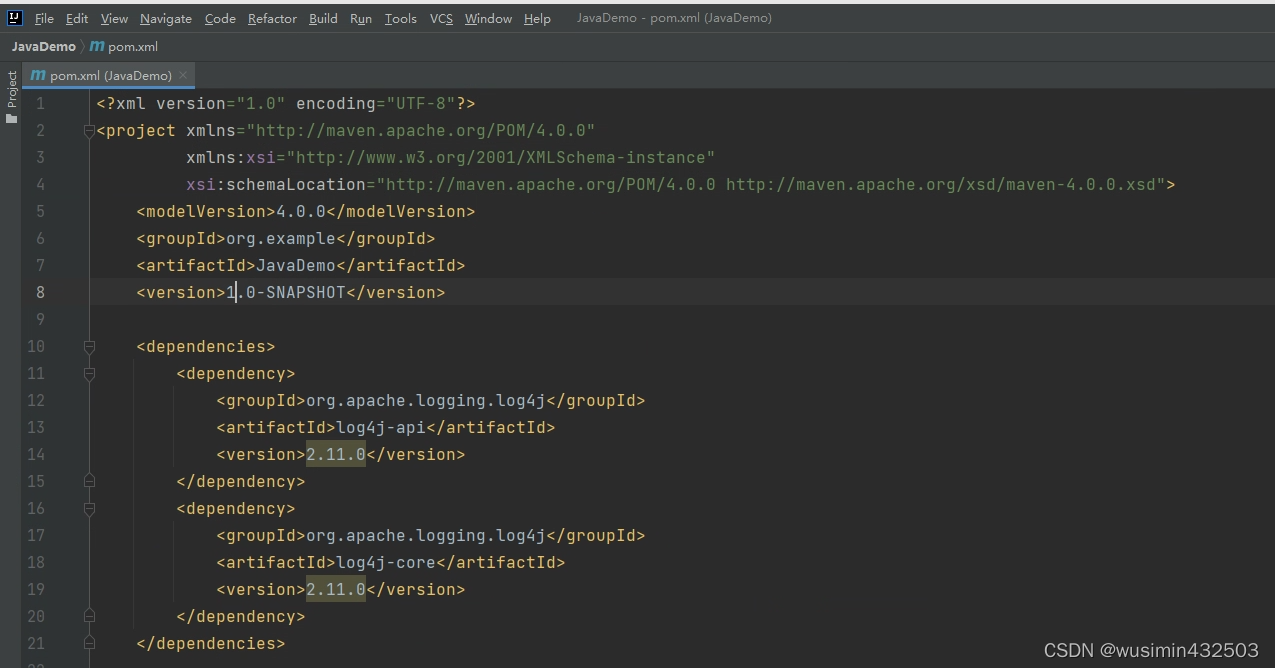Collapse the dependencies block at line 10
Screen dimensions: 1275x668
tap(89, 347)
